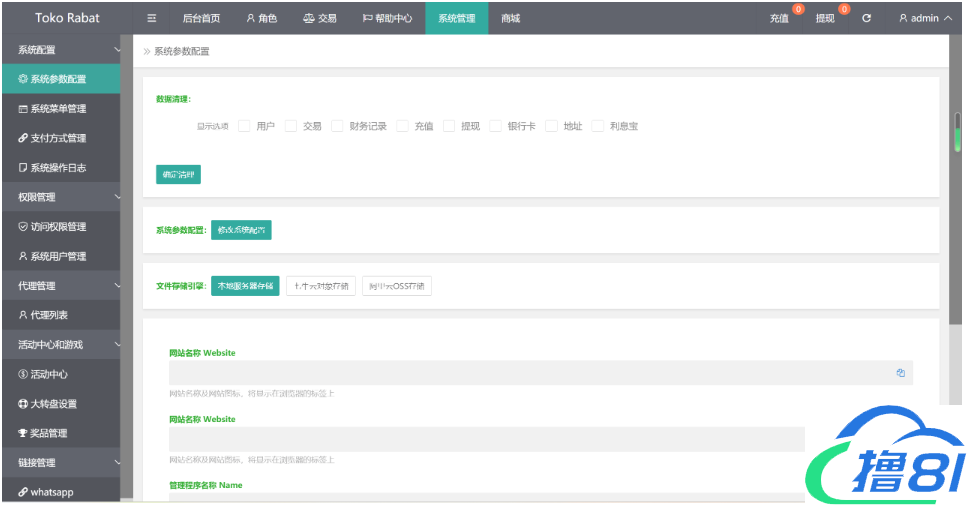The width and height of the screenshot is (967, 505).
Task: Switch to 商城 top menu tab
Action: 510,18
